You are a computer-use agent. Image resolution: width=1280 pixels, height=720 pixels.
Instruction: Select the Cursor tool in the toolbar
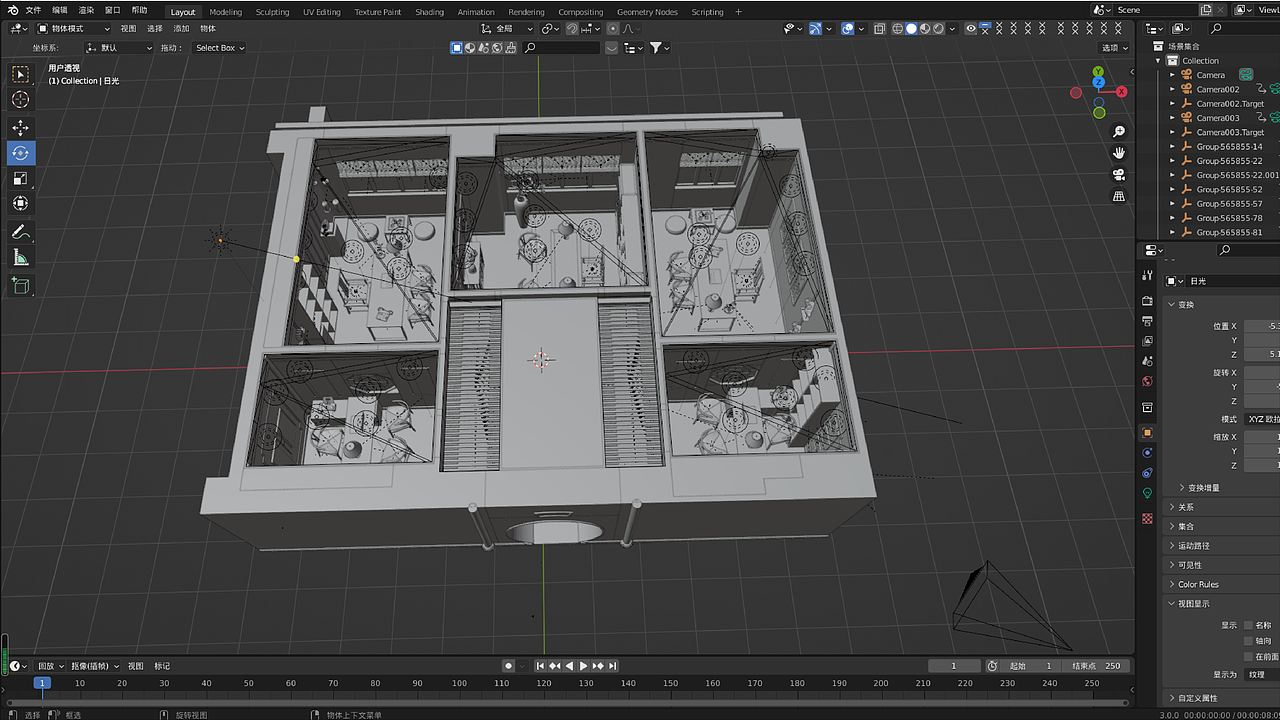click(x=20, y=99)
